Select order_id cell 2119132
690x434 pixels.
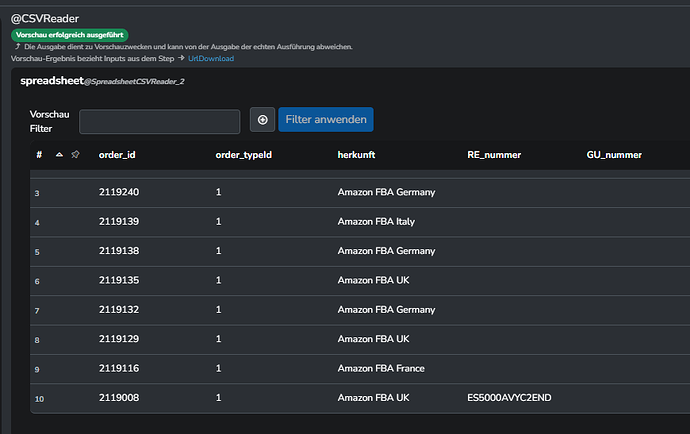point(119,310)
